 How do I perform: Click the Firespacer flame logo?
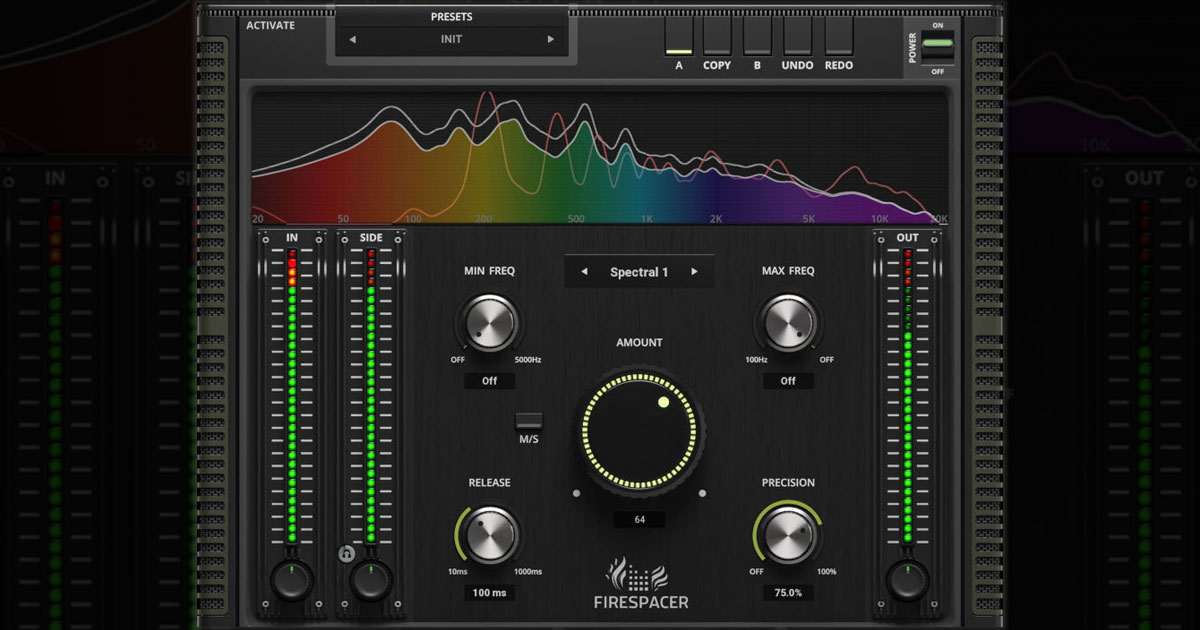(639, 576)
